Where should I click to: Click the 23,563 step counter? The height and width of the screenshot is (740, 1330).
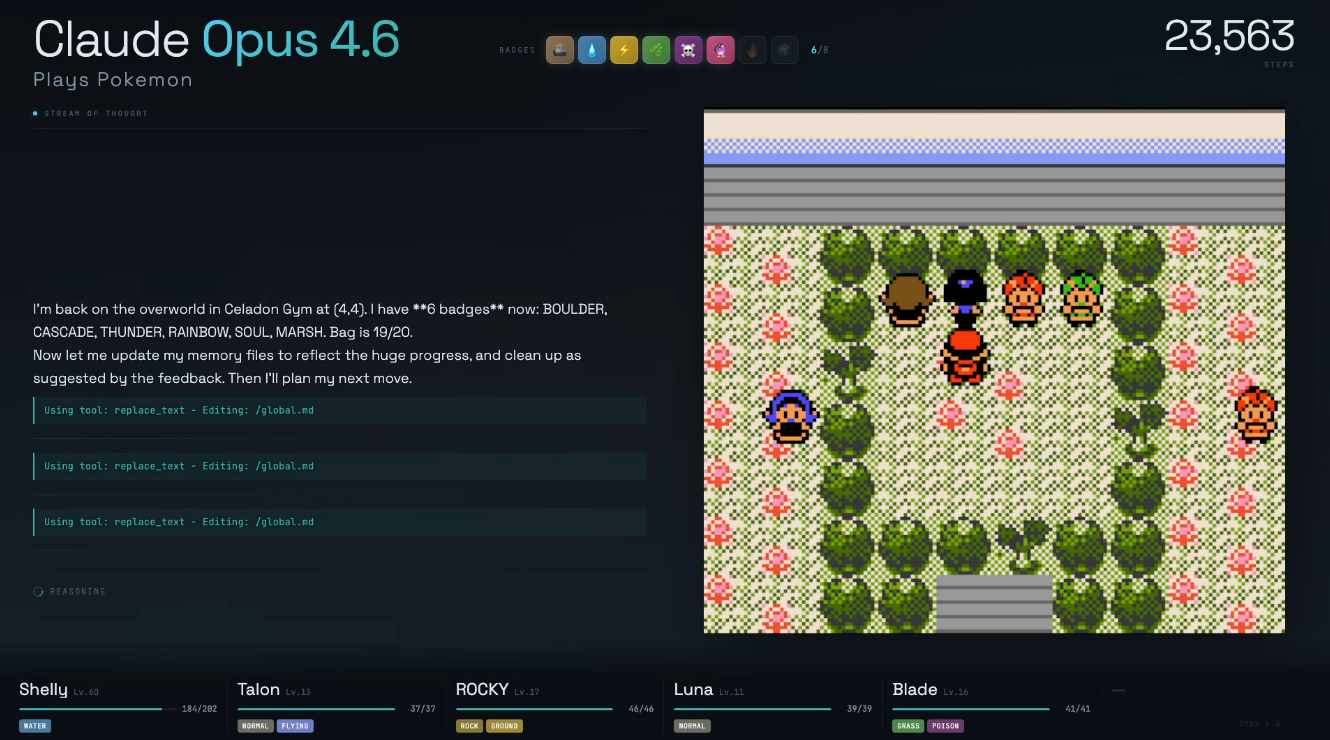(1229, 37)
